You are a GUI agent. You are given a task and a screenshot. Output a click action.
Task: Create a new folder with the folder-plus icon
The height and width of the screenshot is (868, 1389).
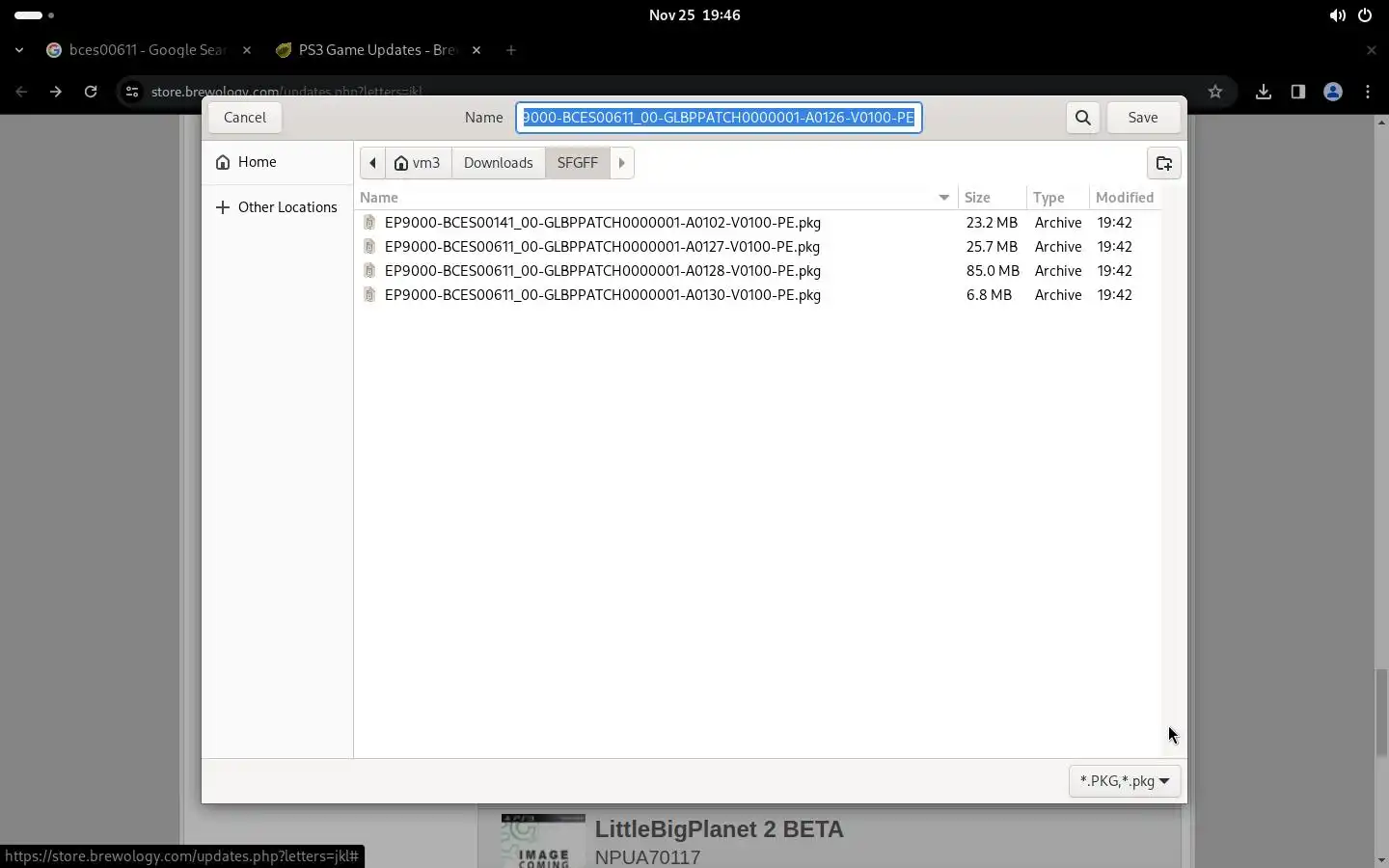click(1164, 163)
